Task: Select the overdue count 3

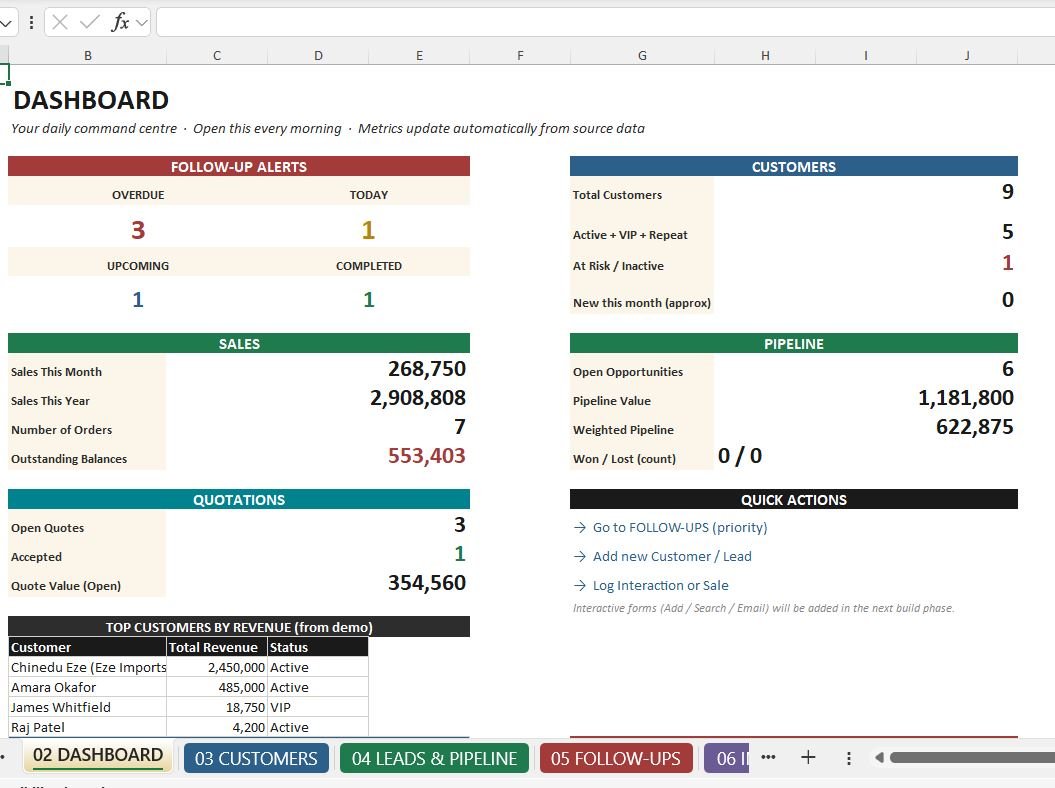Action: [138, 230]
